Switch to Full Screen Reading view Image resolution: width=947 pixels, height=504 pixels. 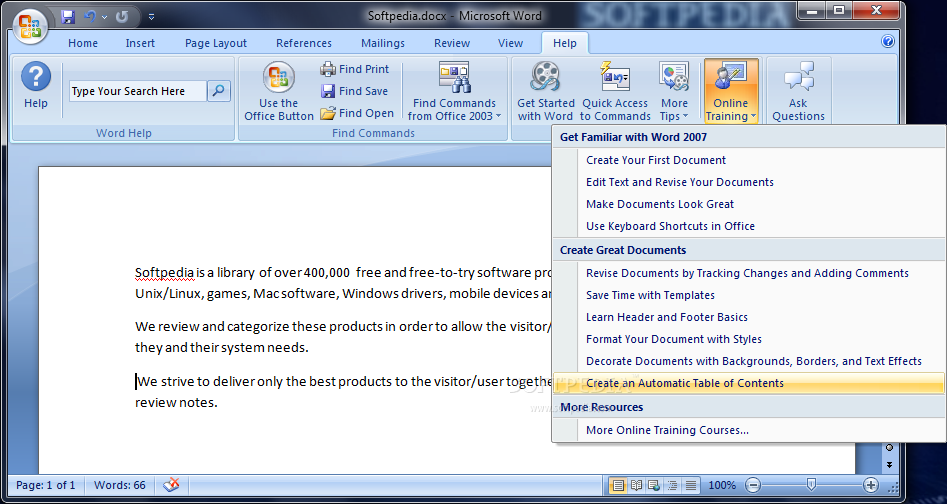pos(636,485)
